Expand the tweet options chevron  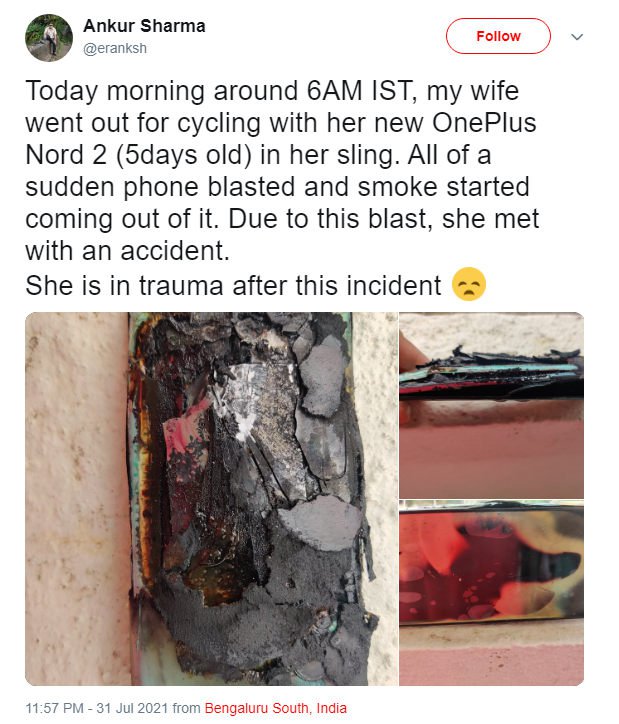tap(577, 36)
